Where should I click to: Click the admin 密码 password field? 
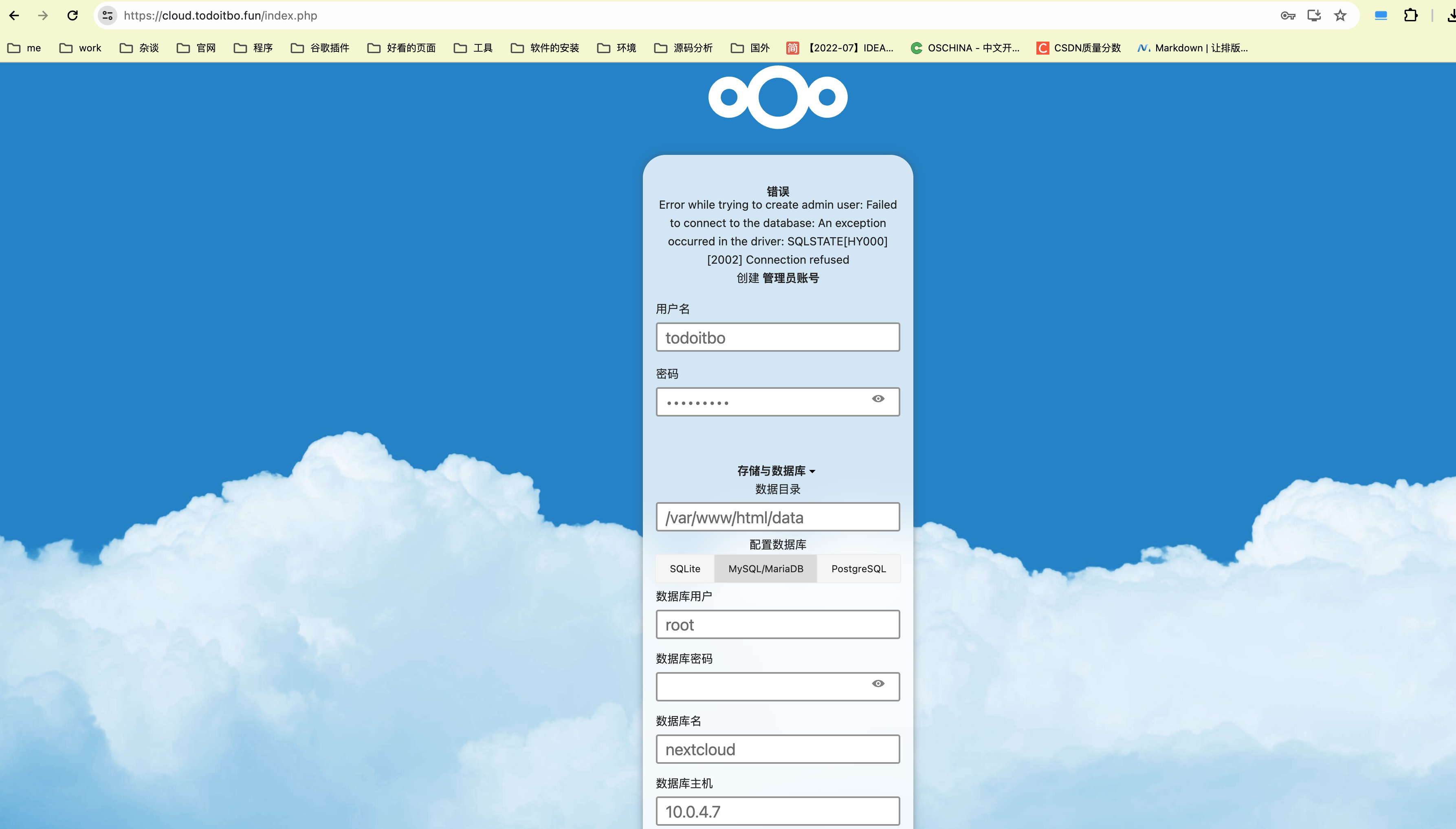click(778, 402)
